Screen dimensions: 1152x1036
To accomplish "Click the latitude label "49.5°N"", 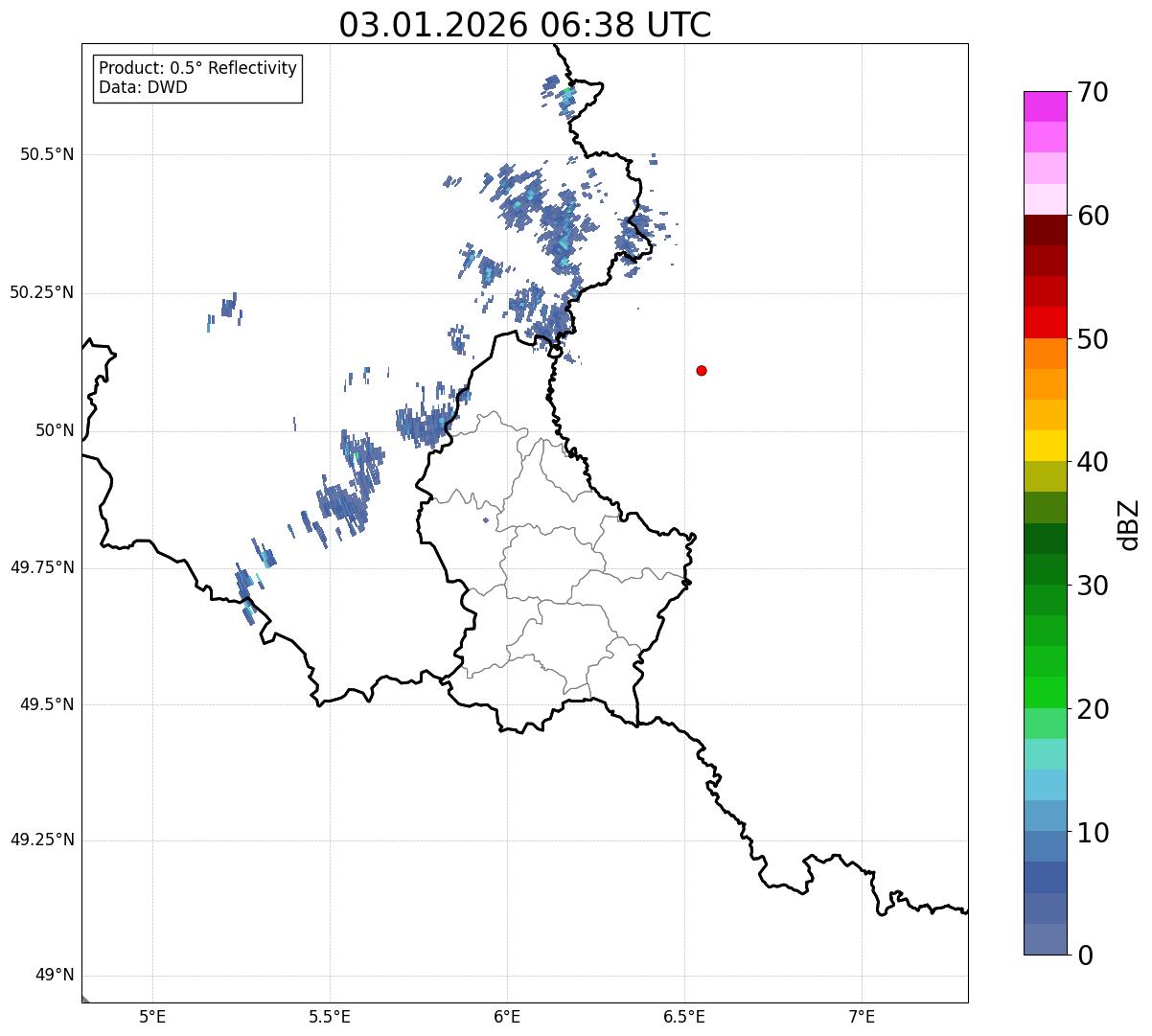I will [47, 704].
